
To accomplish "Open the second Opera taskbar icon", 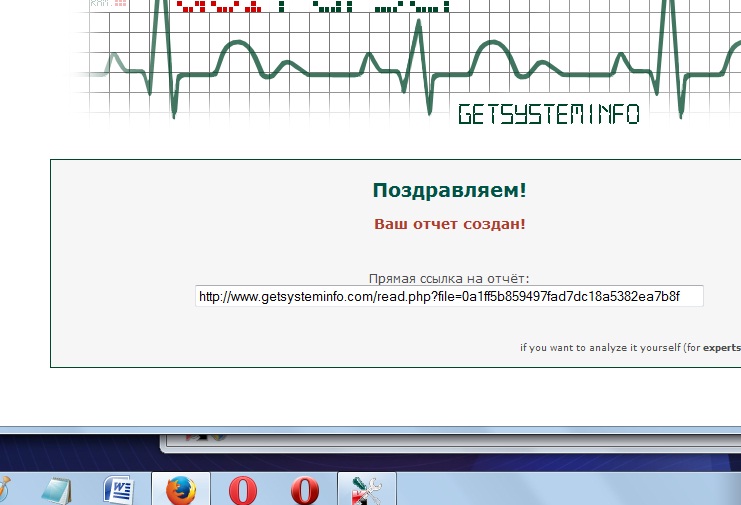I will pyautogui.click(x=305, y=490).
